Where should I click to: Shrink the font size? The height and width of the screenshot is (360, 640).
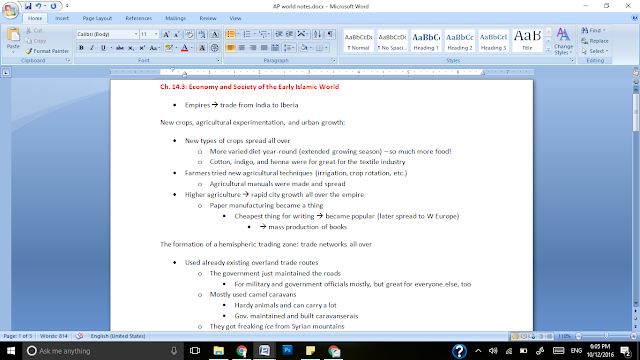point(177,34)
